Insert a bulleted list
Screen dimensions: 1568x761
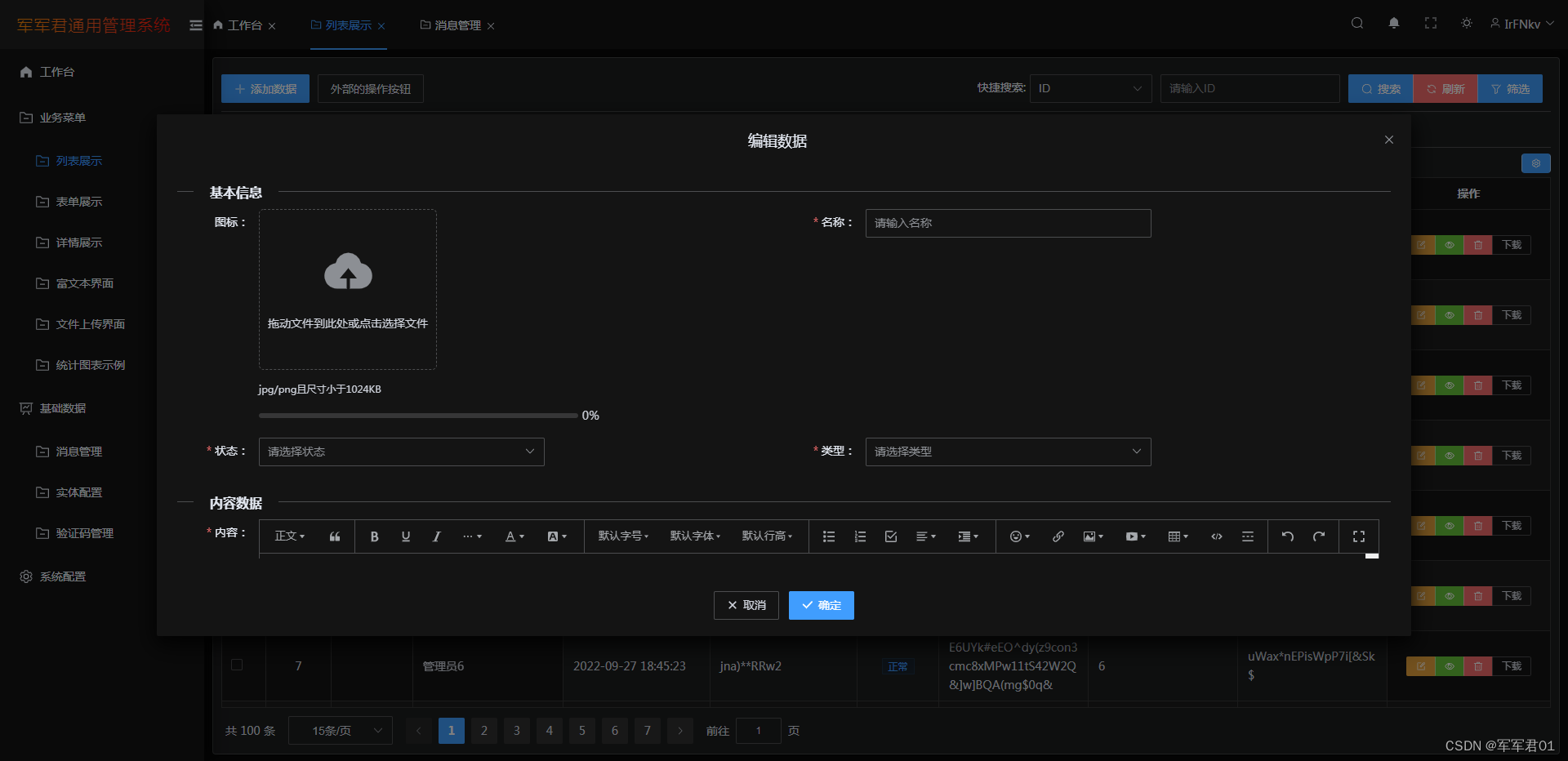pos(829,536)
